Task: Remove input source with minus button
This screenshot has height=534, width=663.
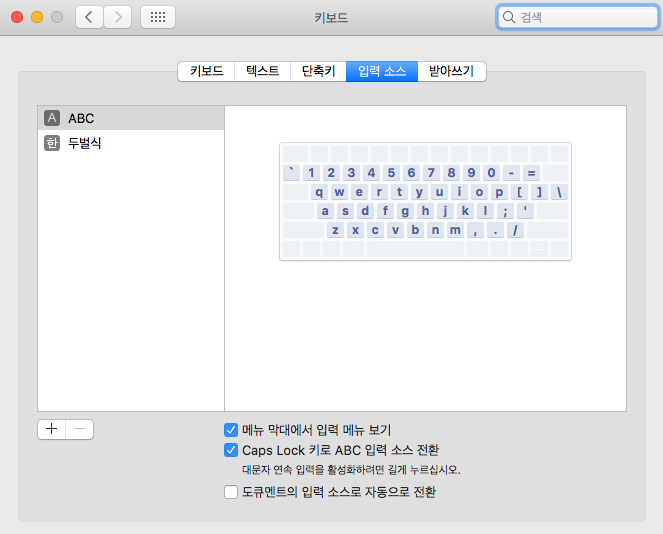Action: click(79, 429)
